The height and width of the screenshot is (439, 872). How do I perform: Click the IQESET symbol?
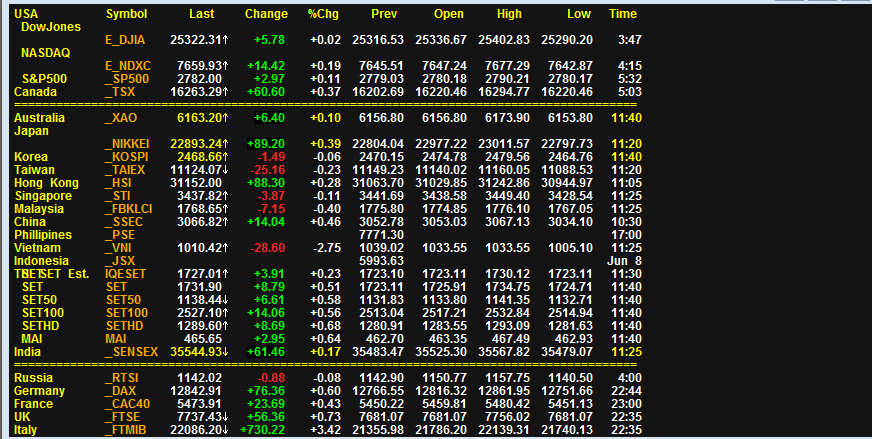(126, 274)
